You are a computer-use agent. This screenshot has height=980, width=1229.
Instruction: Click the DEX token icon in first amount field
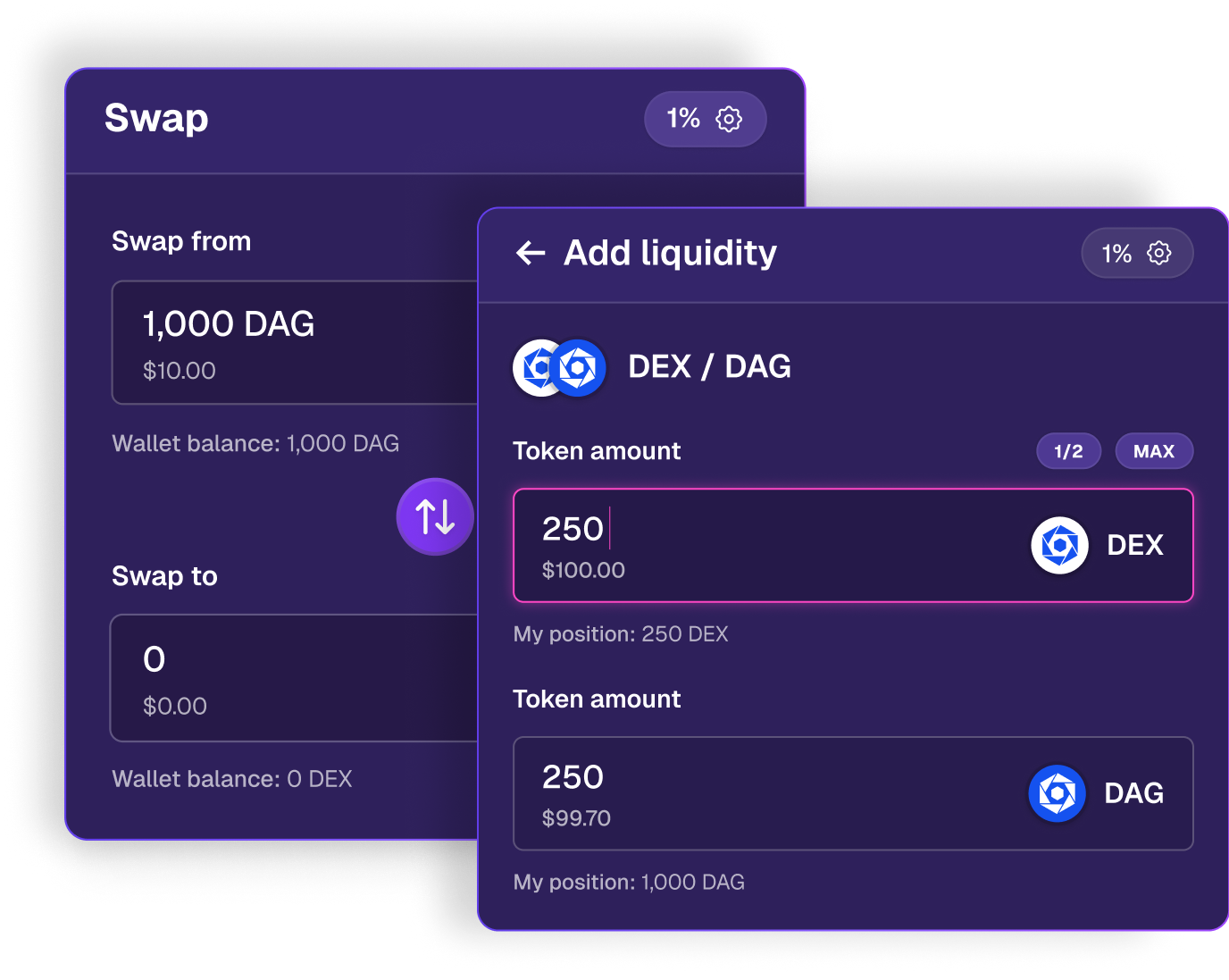coord(1059,545)
